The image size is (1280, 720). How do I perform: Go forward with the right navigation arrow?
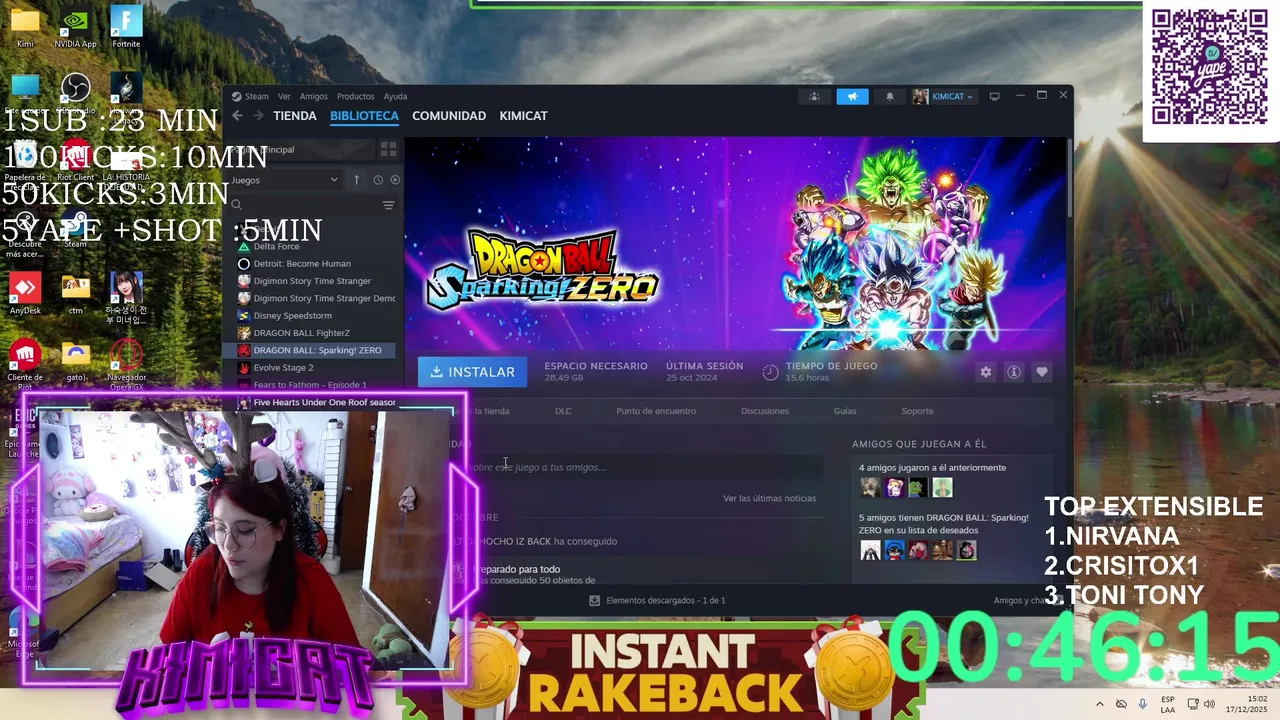pos(258,116)
